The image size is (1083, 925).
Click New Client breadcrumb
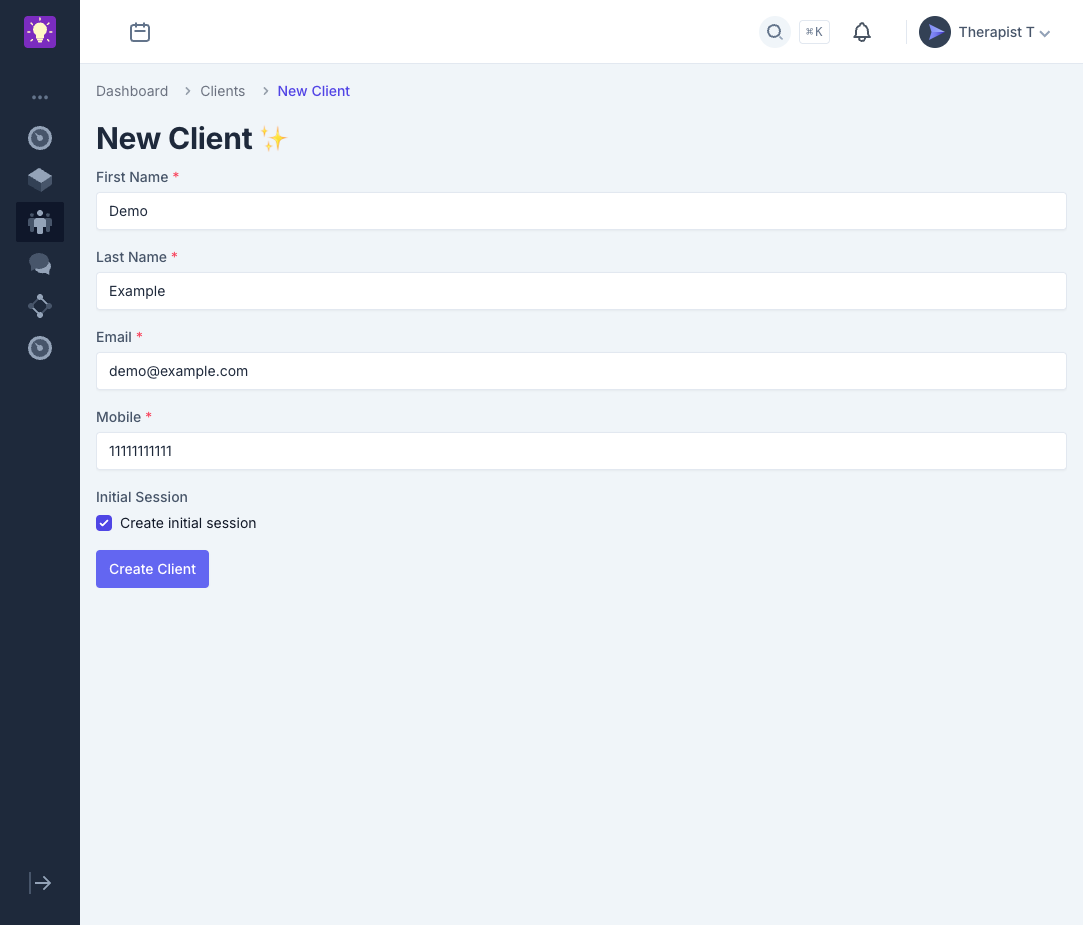click(x=314, y=91)
